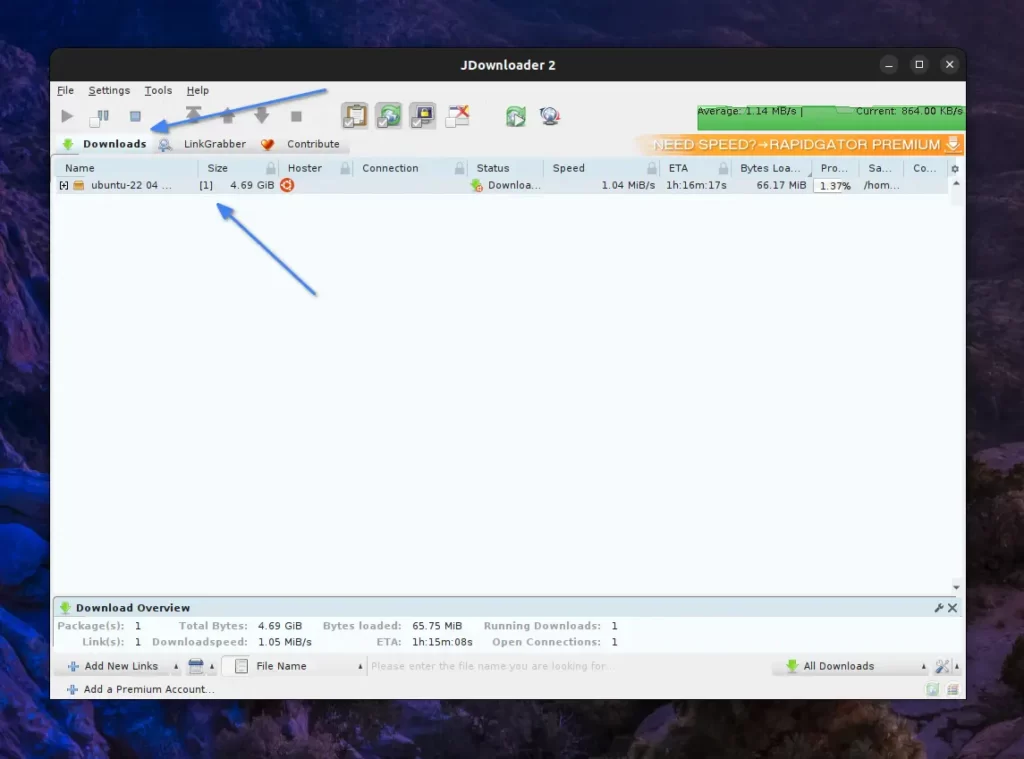Click the cleanup list icon in bottom bar
The height and width of the screenshot is (759, 1024).
coord(195,666)
